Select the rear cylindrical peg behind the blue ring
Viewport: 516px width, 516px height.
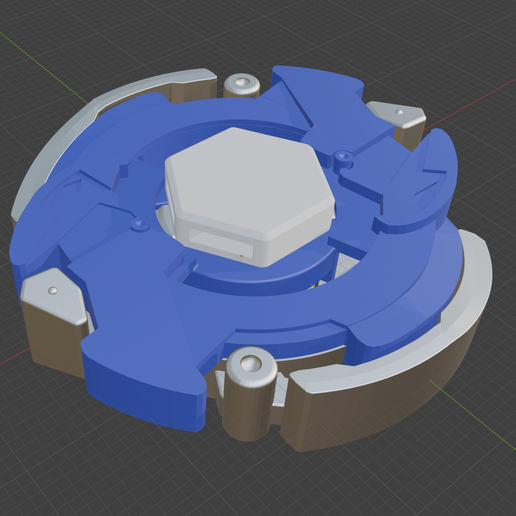point(241,86)
